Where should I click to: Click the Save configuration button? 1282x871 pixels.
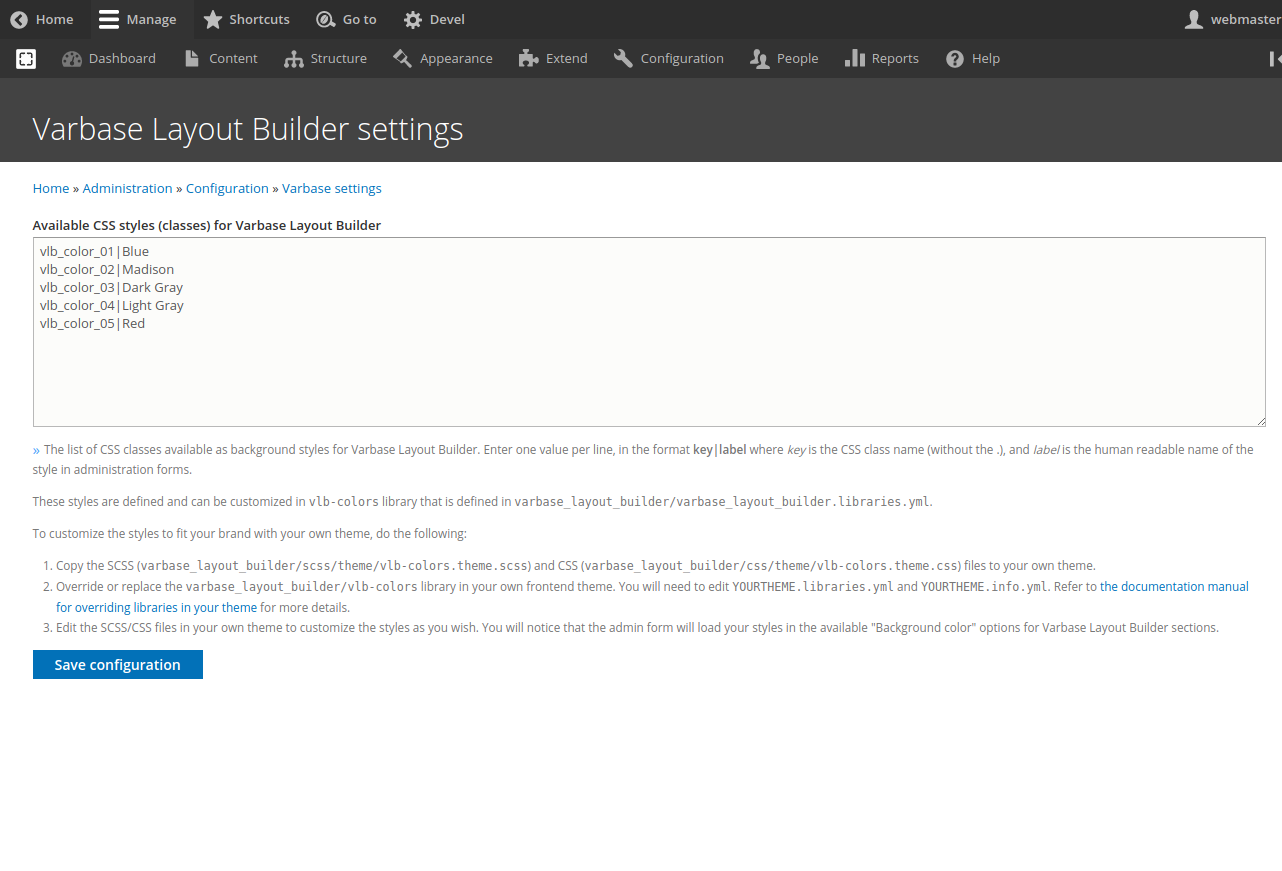click(x=117, y=664)
